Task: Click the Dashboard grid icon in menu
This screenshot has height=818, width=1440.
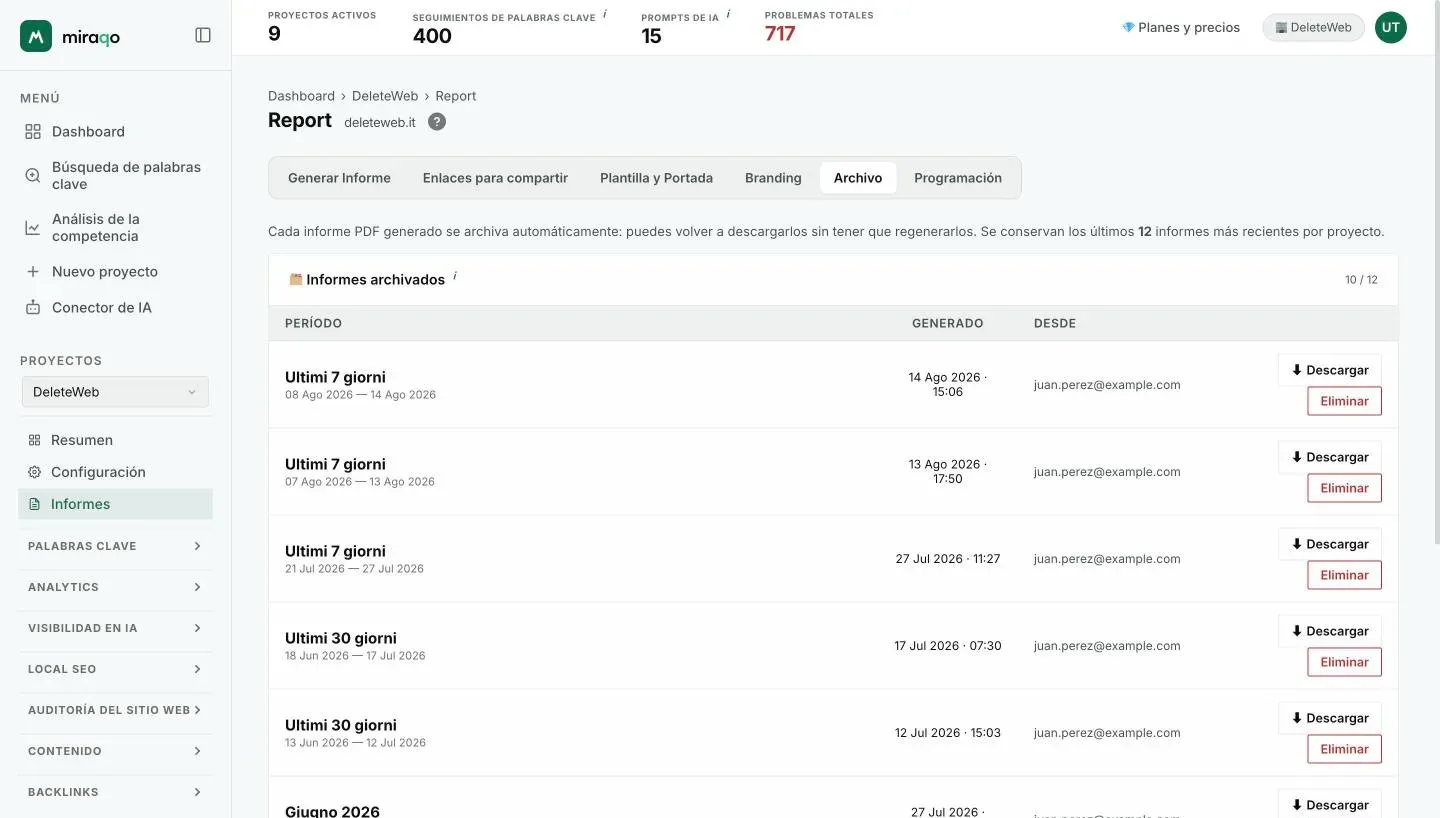Action: (33, 131)
